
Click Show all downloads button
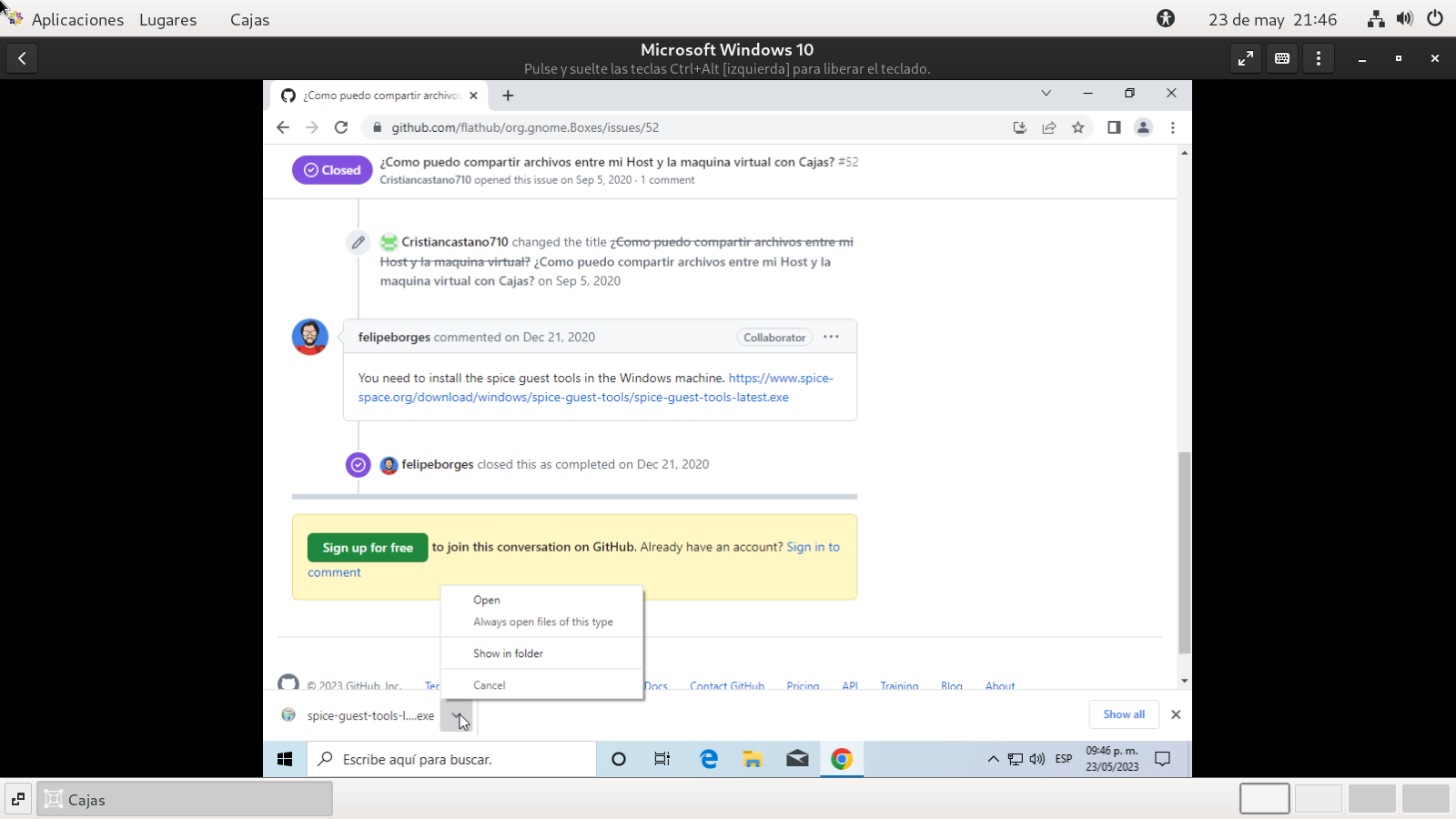[x=1124, y=714]
